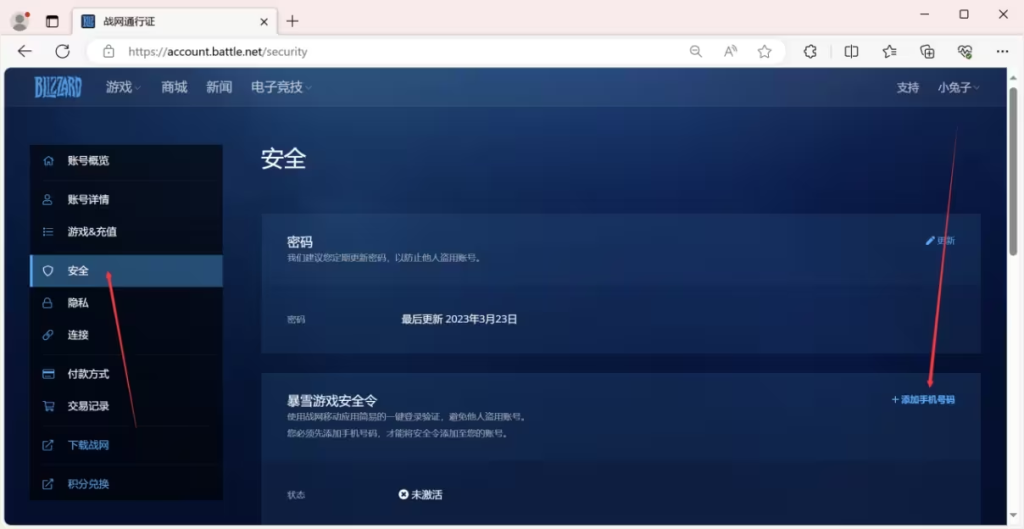Click the page vertical scrollbar thumb
The width and height of the screenshot is (1024, 529).
click(x=1013, y=170)
